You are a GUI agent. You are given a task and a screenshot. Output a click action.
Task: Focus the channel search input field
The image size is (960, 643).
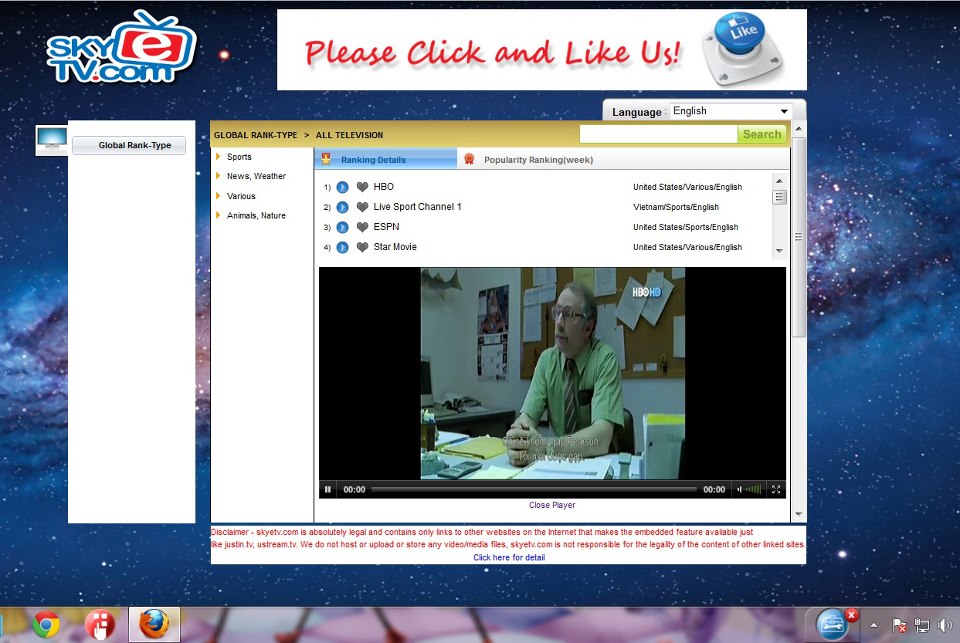coord(658,134)
